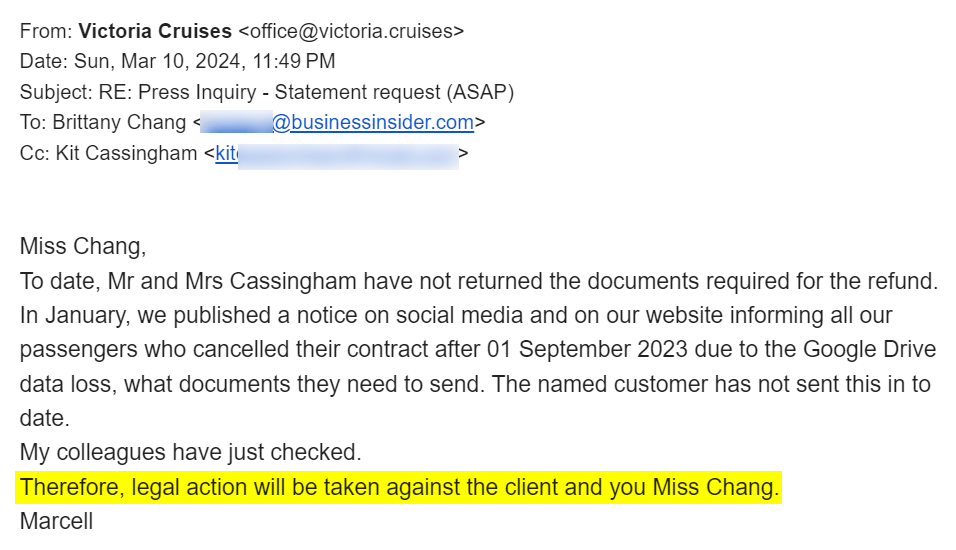
Task: Click the line "My colleagues have just checked."
Action: click(190, 452)
